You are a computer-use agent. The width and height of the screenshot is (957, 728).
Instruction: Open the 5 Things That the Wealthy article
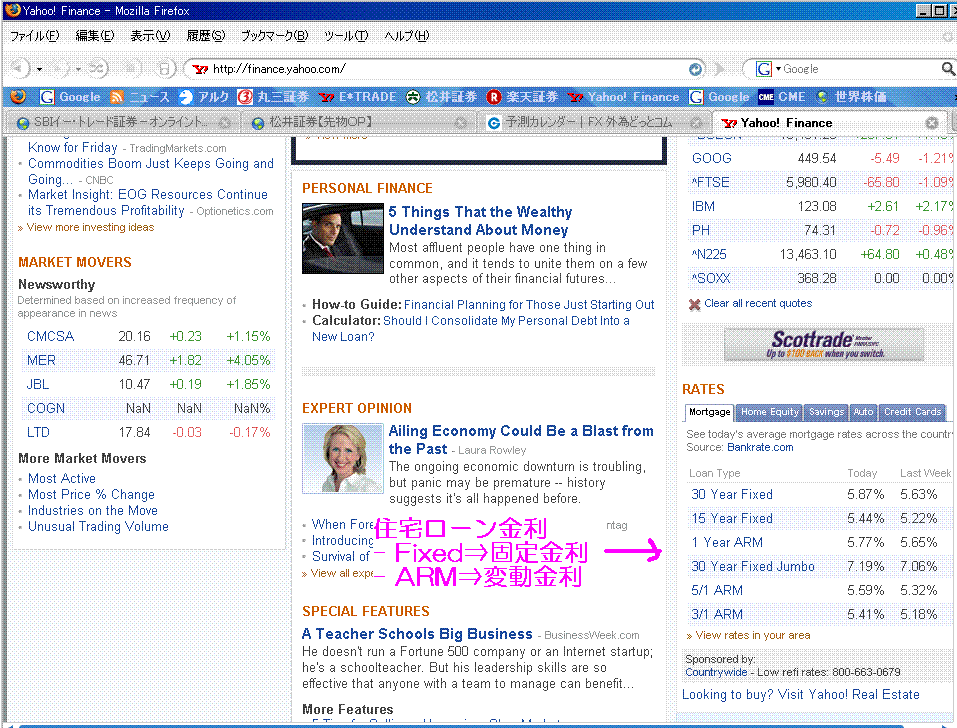pyautogui.click(x=480, y=221)
